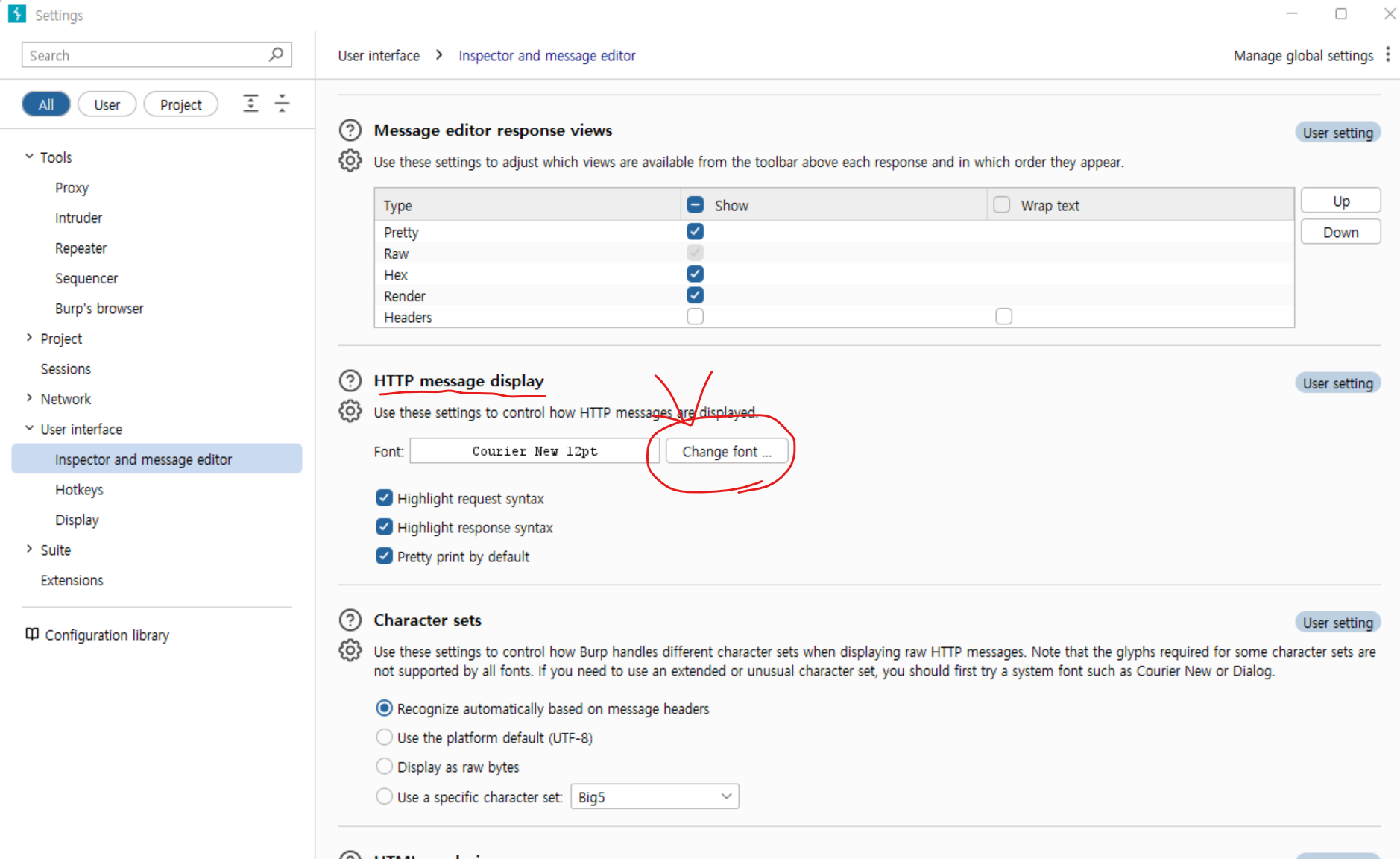Open Sequencer settings in the tree
Viewport: 1400px width, 859px height.
(86, 278)
